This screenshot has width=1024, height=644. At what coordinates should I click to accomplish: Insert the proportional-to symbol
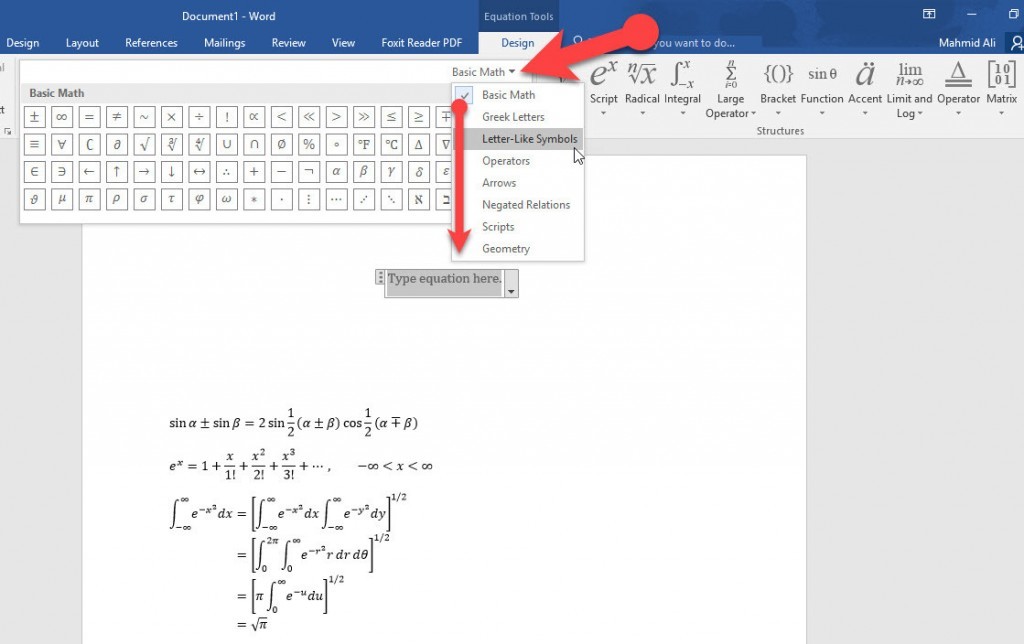pos(254,117)
